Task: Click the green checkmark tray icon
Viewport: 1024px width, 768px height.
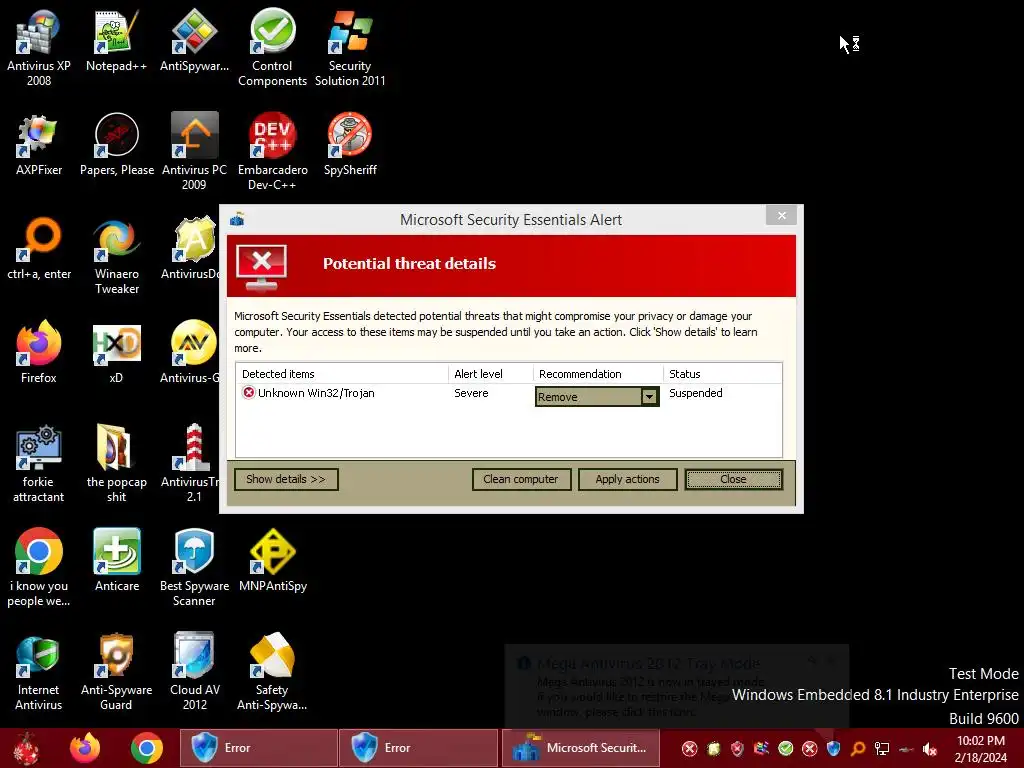Action: (x=786, y=749)
